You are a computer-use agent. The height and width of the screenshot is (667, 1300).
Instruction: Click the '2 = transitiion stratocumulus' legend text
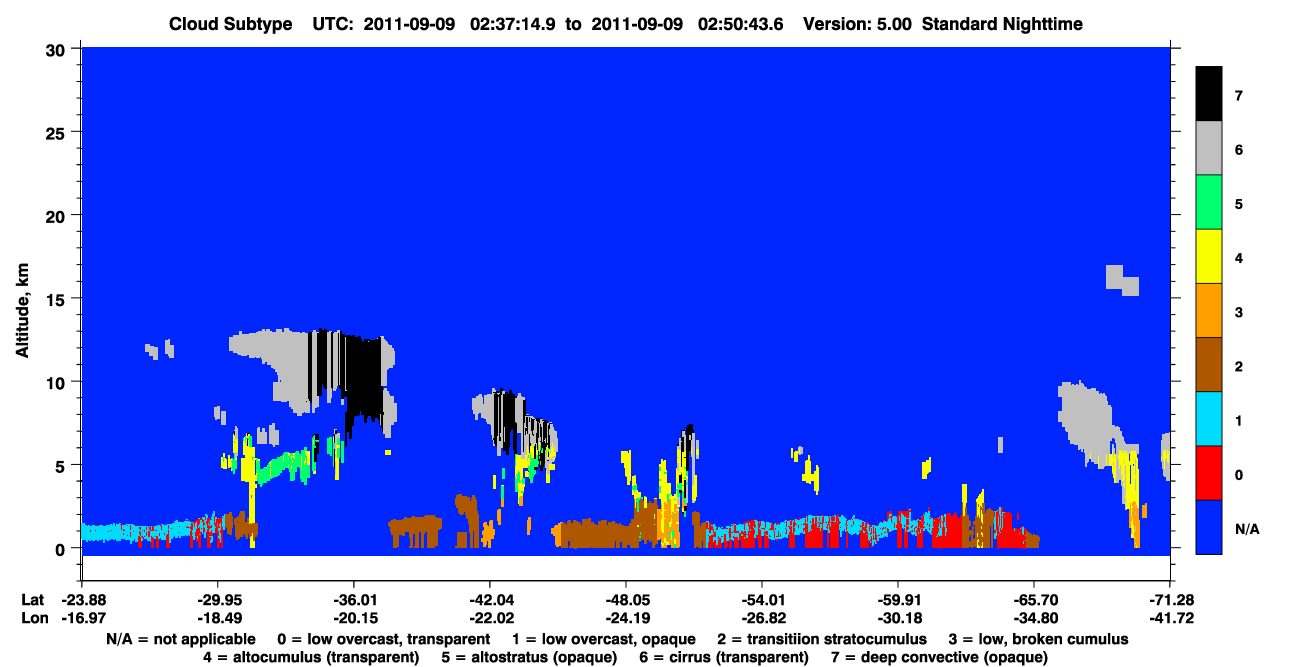click(822, 639)
